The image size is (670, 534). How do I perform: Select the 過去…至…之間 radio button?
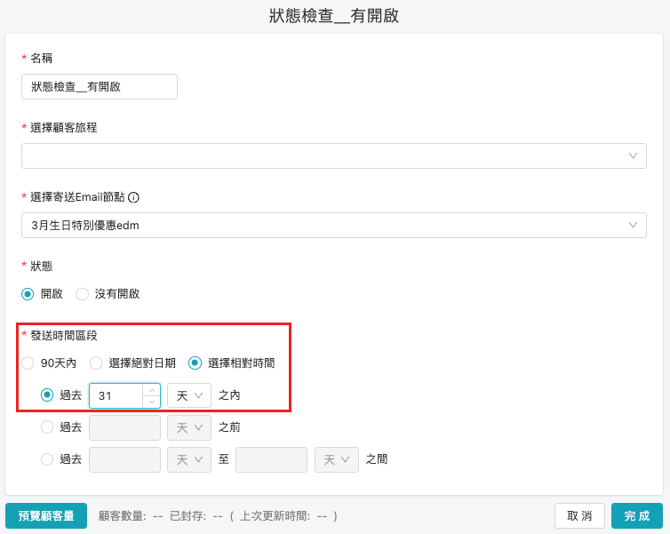47,460
